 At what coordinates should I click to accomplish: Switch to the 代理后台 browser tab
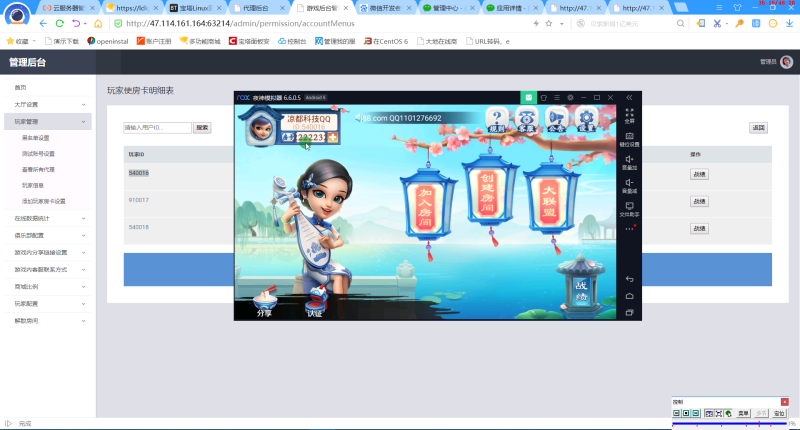(x=258, y=8)
